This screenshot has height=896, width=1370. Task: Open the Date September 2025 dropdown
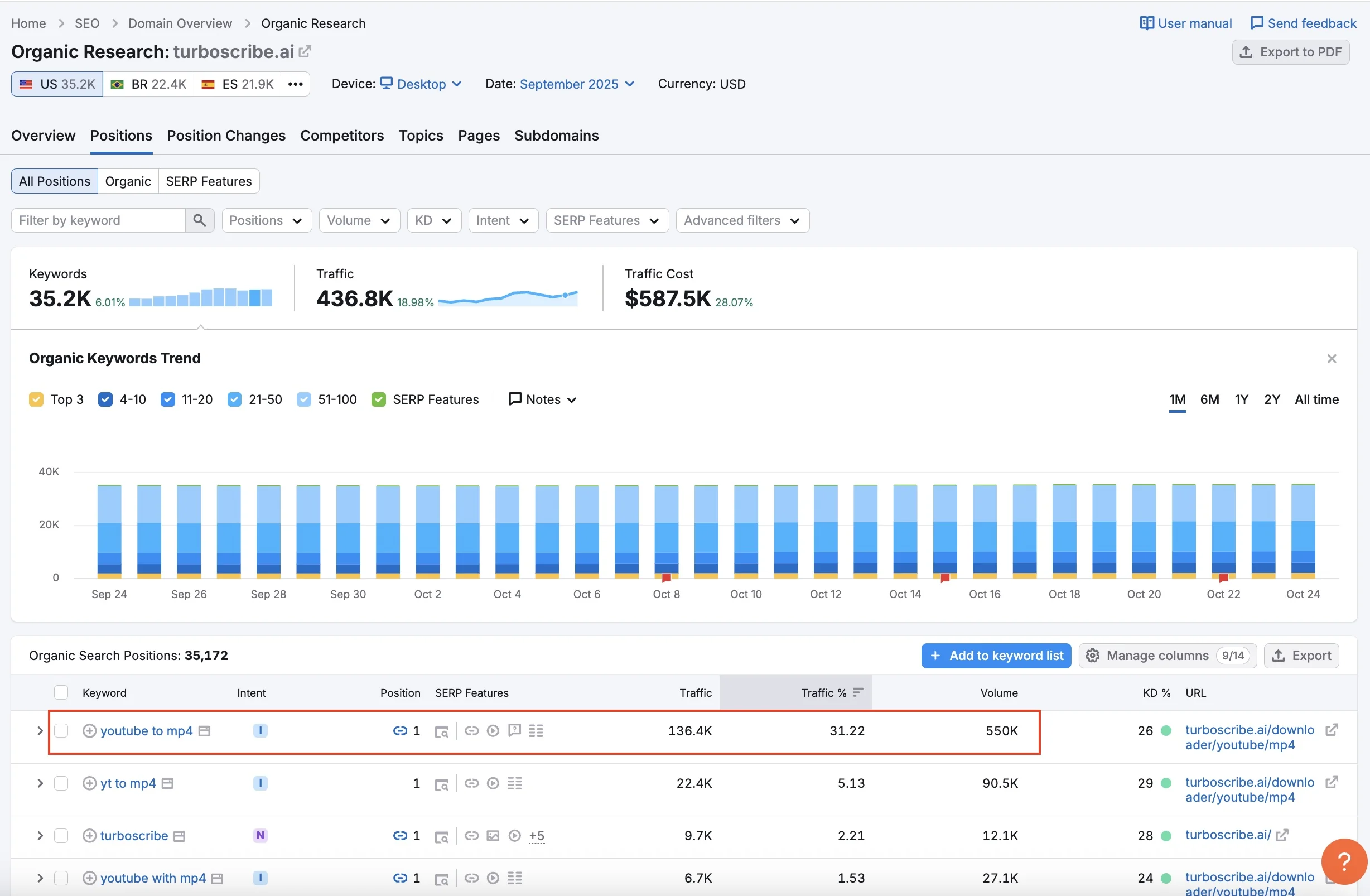point(576,84)
